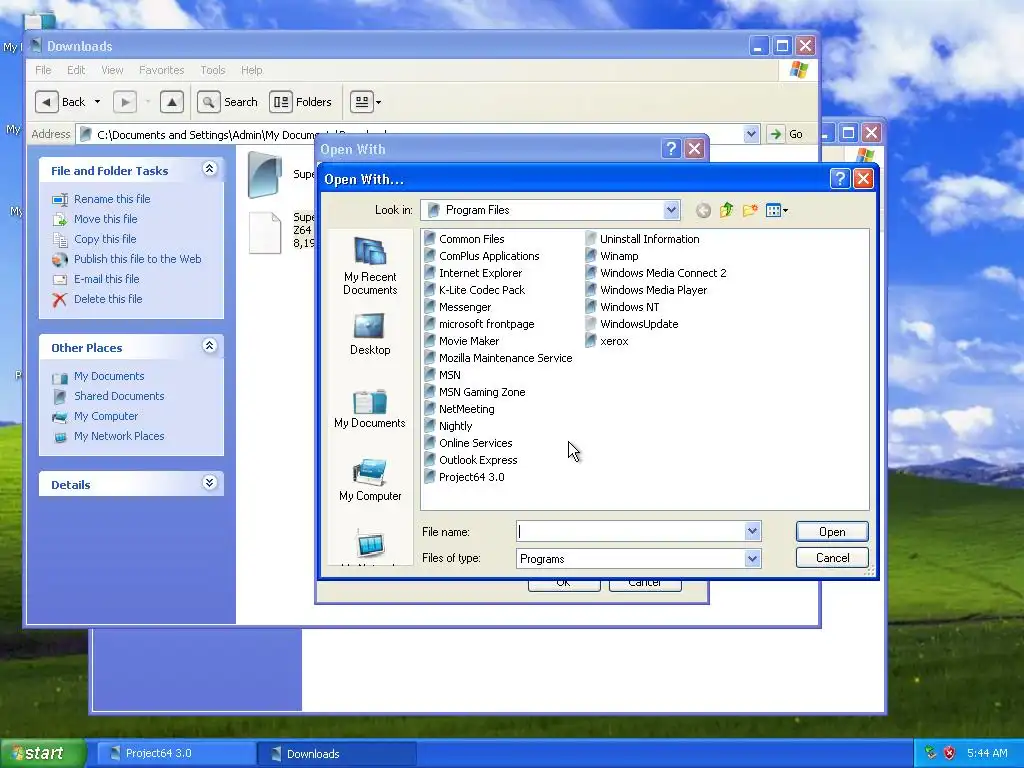The height and width of the screenshot is (768, 1024).
Task: Collapse the Other Places panel
Action: click(209, 346)
